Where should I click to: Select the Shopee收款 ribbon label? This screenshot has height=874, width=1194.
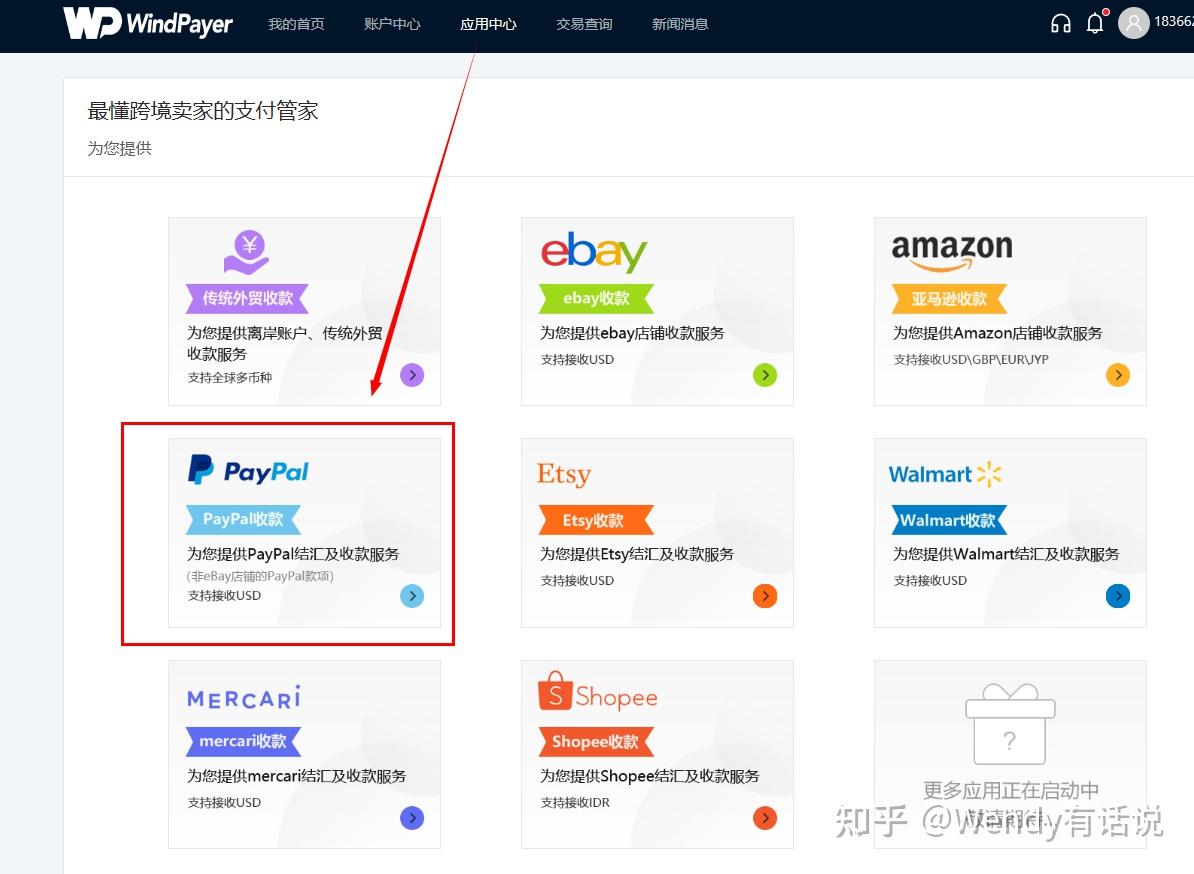pos(596,742)
